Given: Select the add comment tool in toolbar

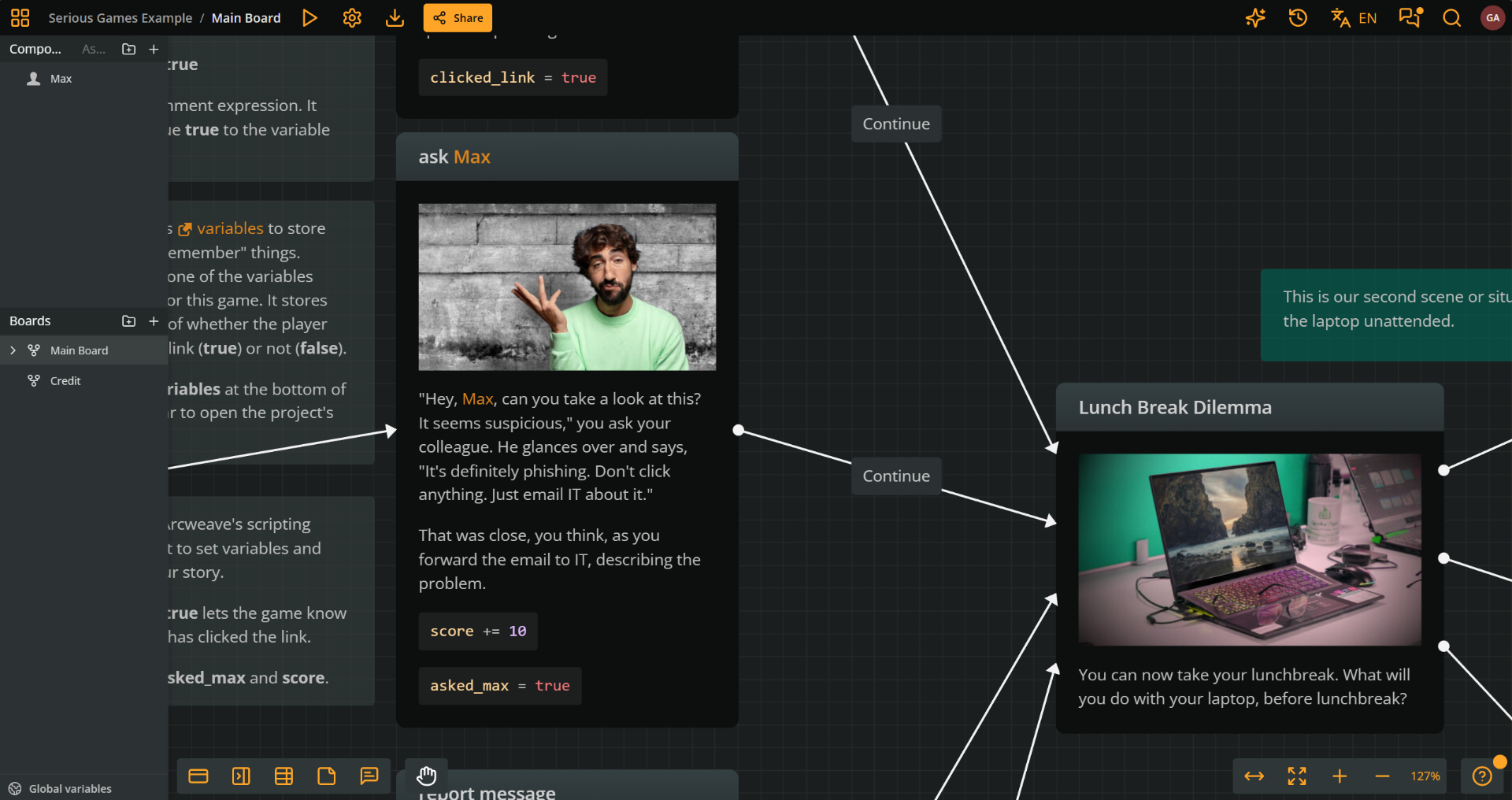Looking at the screenshot, I should click(369, 776).
